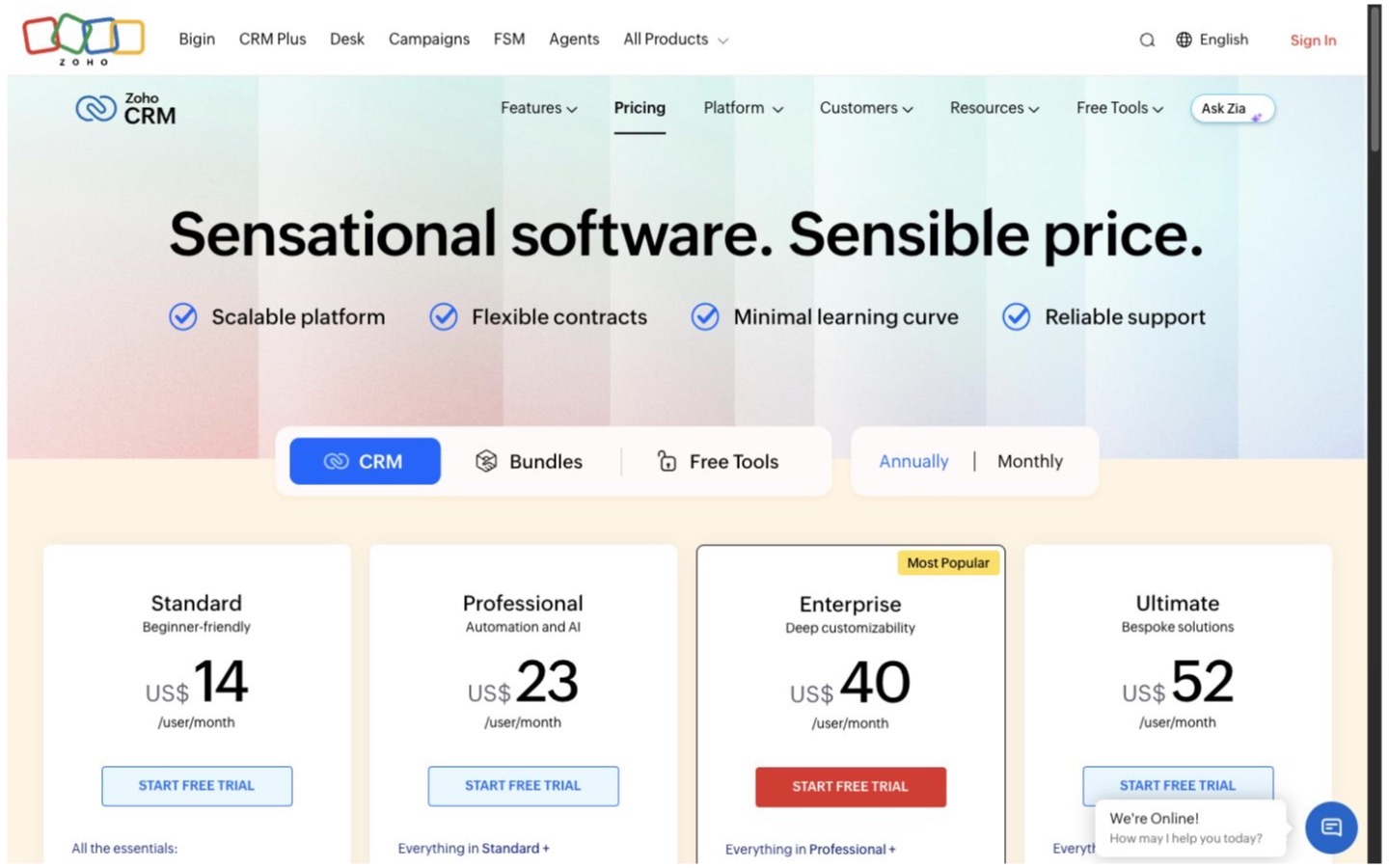The height and width of the screenshot is (868, 1389).
Task: Select Annually billing option
Action: point(913,461)
